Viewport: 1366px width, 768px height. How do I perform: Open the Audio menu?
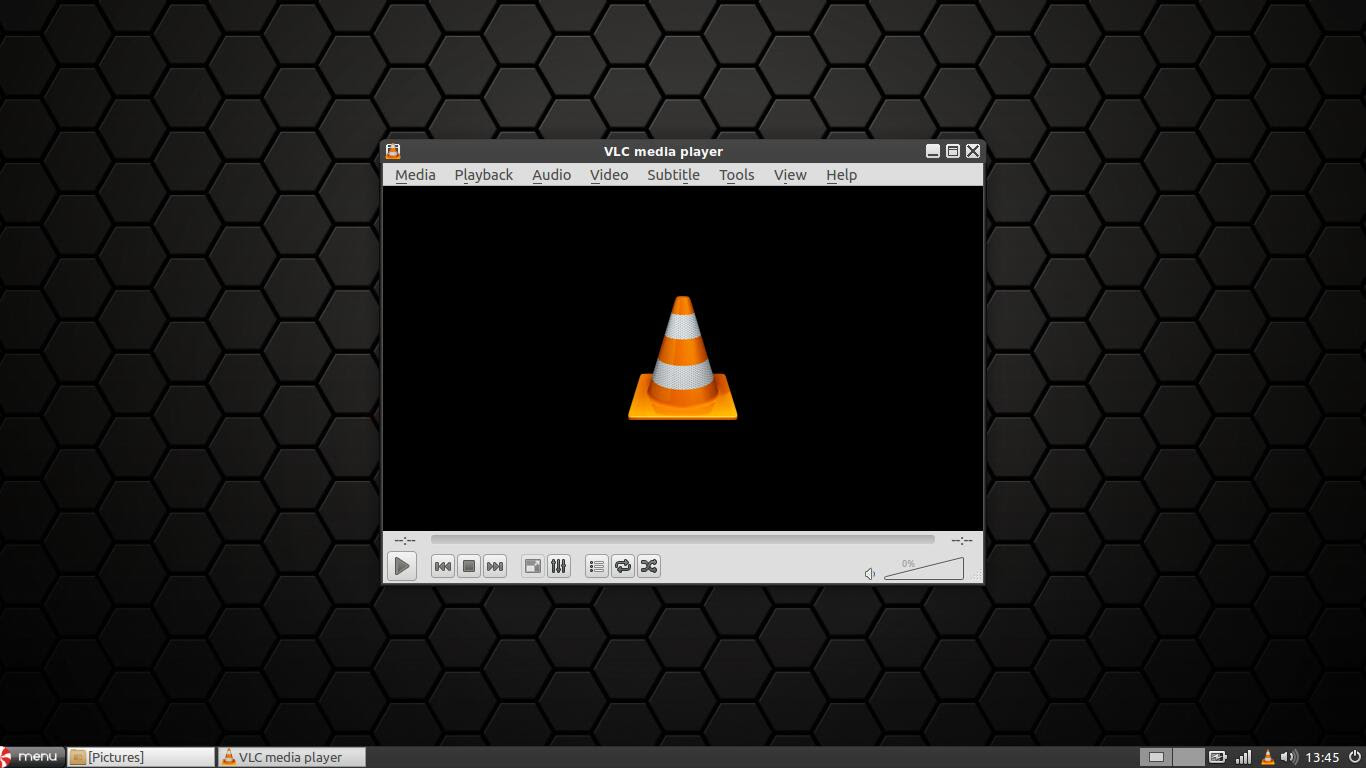coord(551,175)
